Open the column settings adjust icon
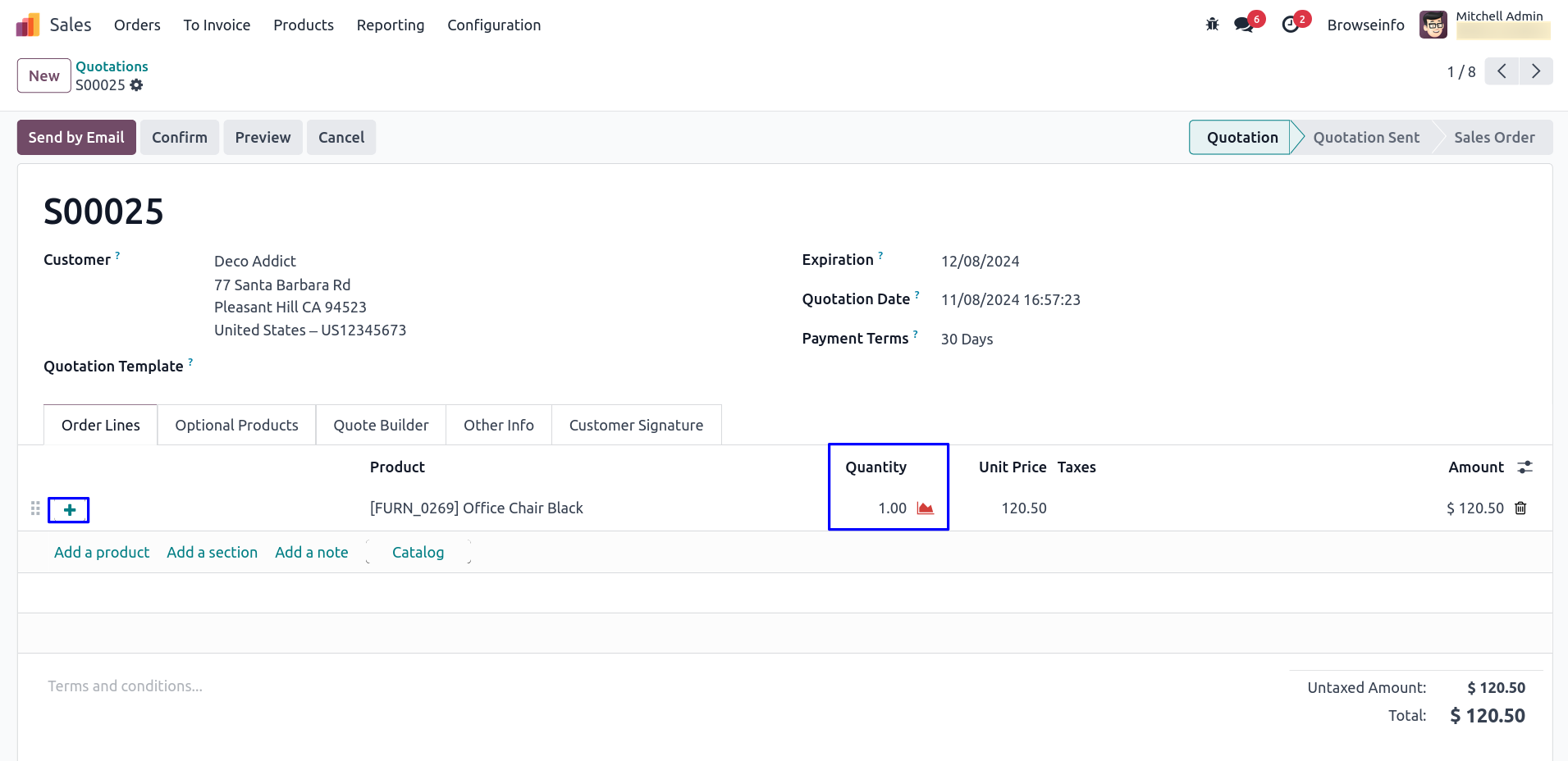Screen dimensions: 1568x761 click(x=1525, y=467)
